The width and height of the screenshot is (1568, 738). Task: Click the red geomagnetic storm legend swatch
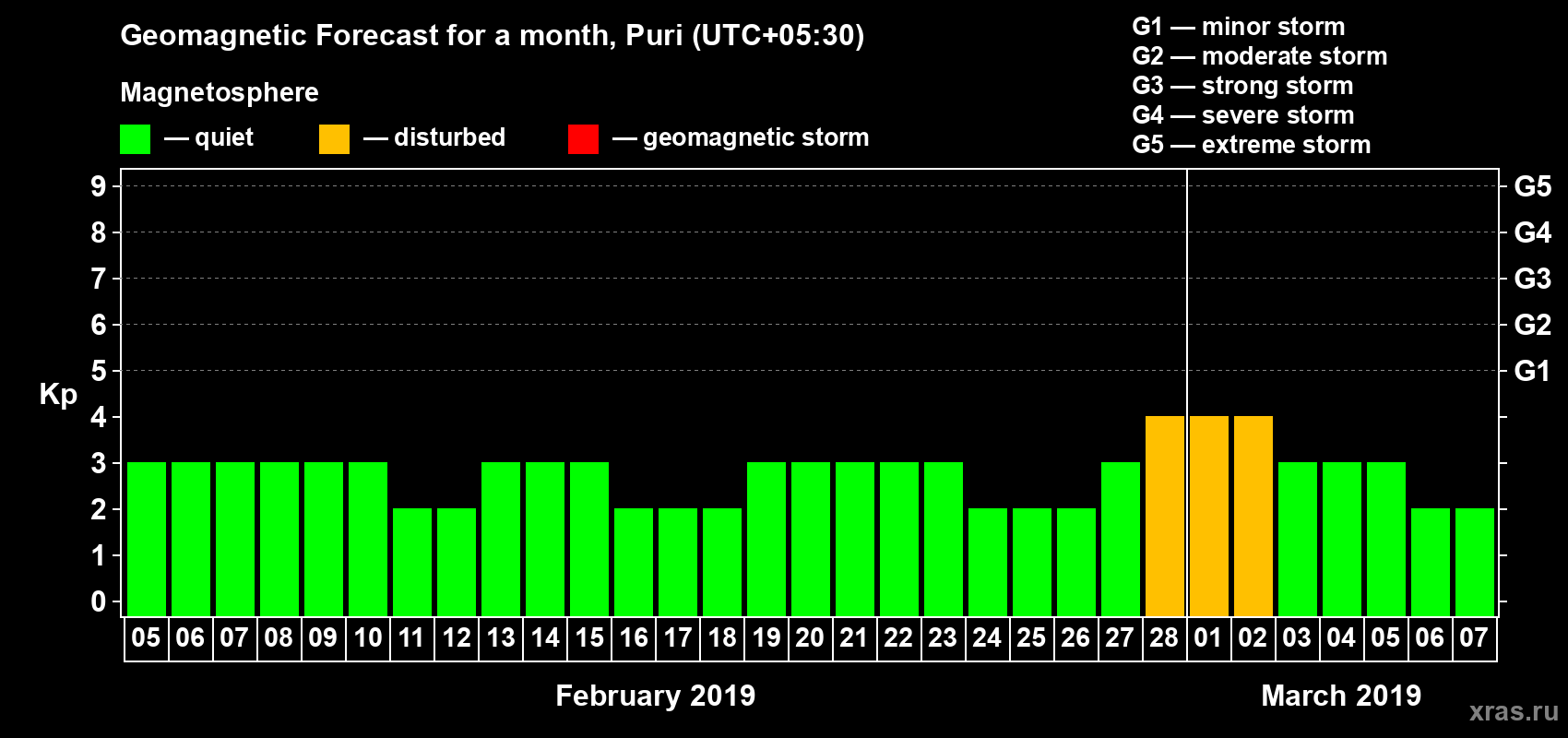coord(583,139)
